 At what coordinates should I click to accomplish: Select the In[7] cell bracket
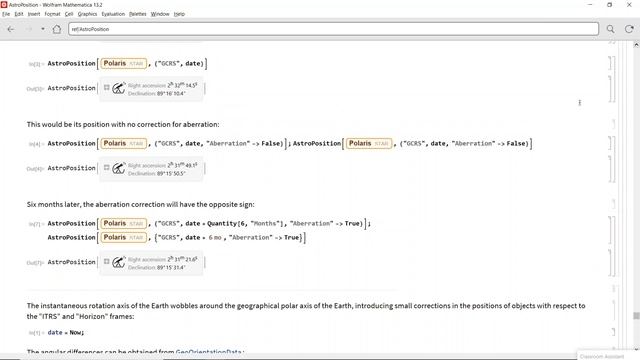[611, 231]
